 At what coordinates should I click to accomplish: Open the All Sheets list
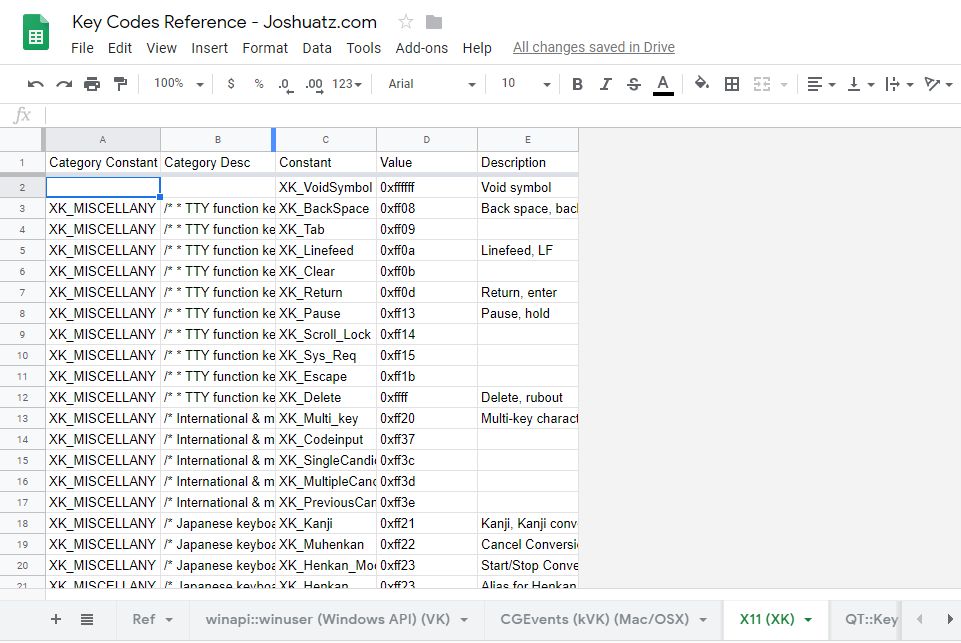click(x=87, y=619)
